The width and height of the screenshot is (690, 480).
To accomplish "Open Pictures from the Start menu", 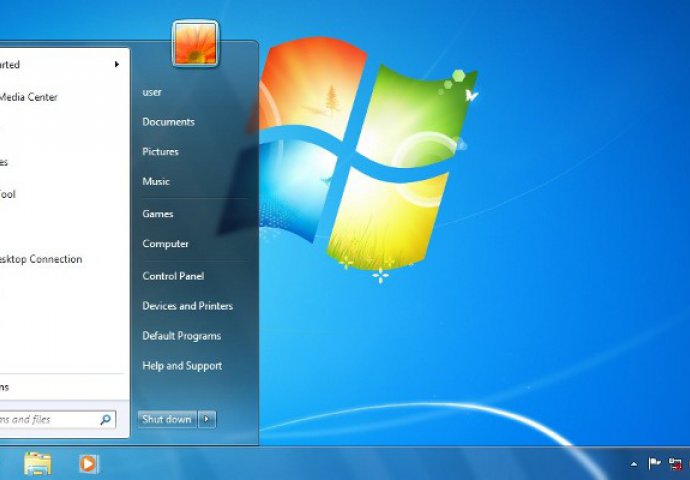I will click(160, 152).
